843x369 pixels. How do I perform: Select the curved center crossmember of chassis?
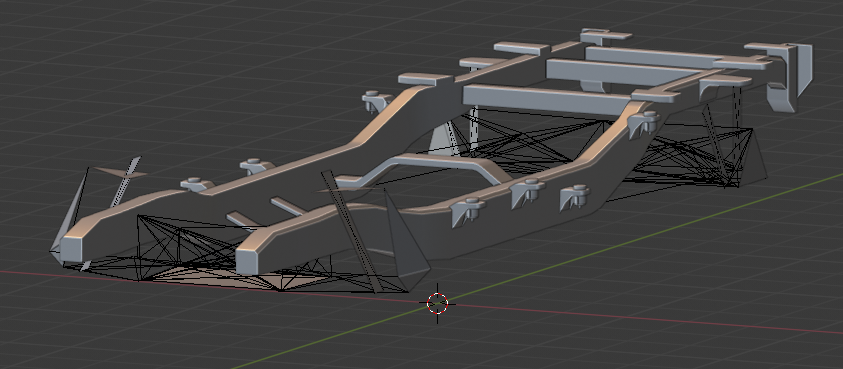(x=425, y=167)
